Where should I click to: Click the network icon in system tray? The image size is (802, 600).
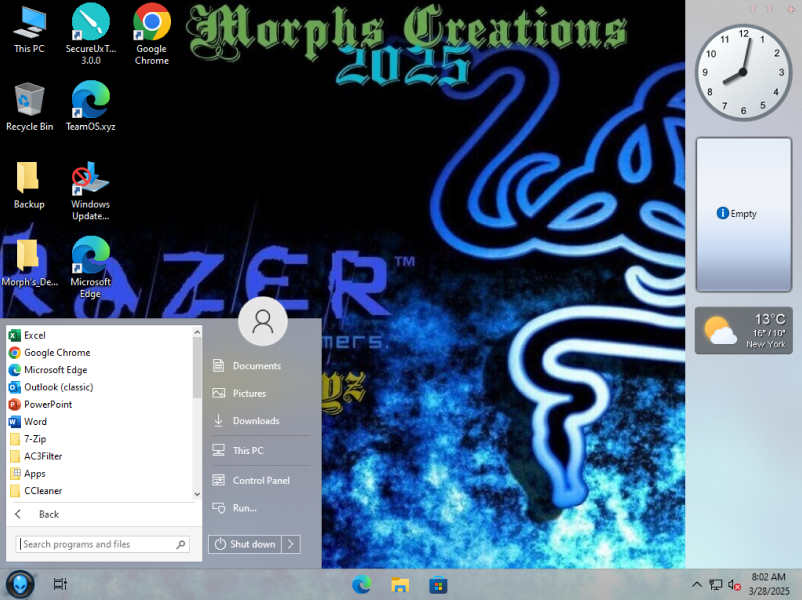[x=716, y=585]
